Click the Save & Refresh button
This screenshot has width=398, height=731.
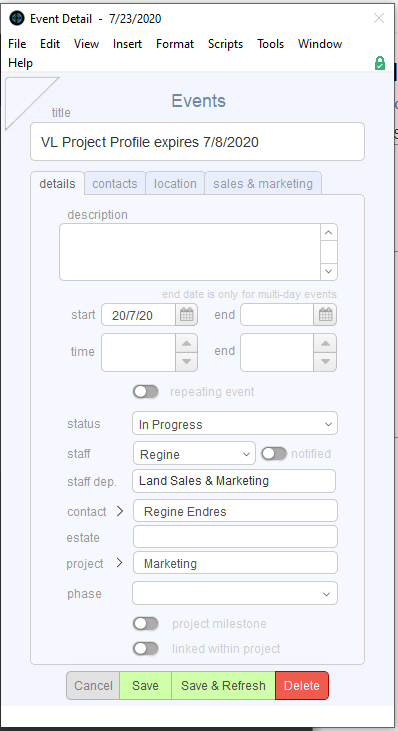[x=223, y=685]
